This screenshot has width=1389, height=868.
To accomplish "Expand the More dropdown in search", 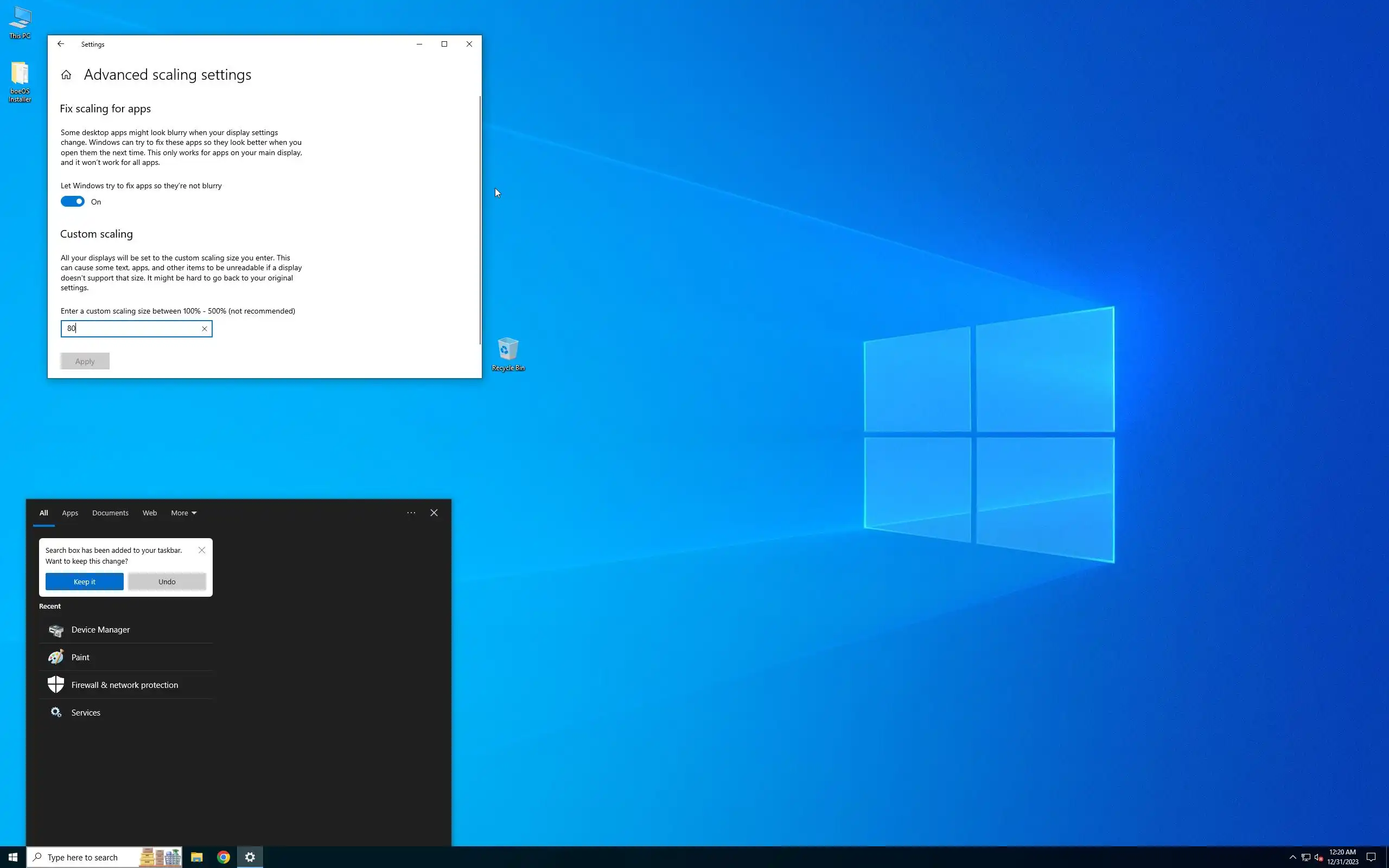I will [183, 513].
